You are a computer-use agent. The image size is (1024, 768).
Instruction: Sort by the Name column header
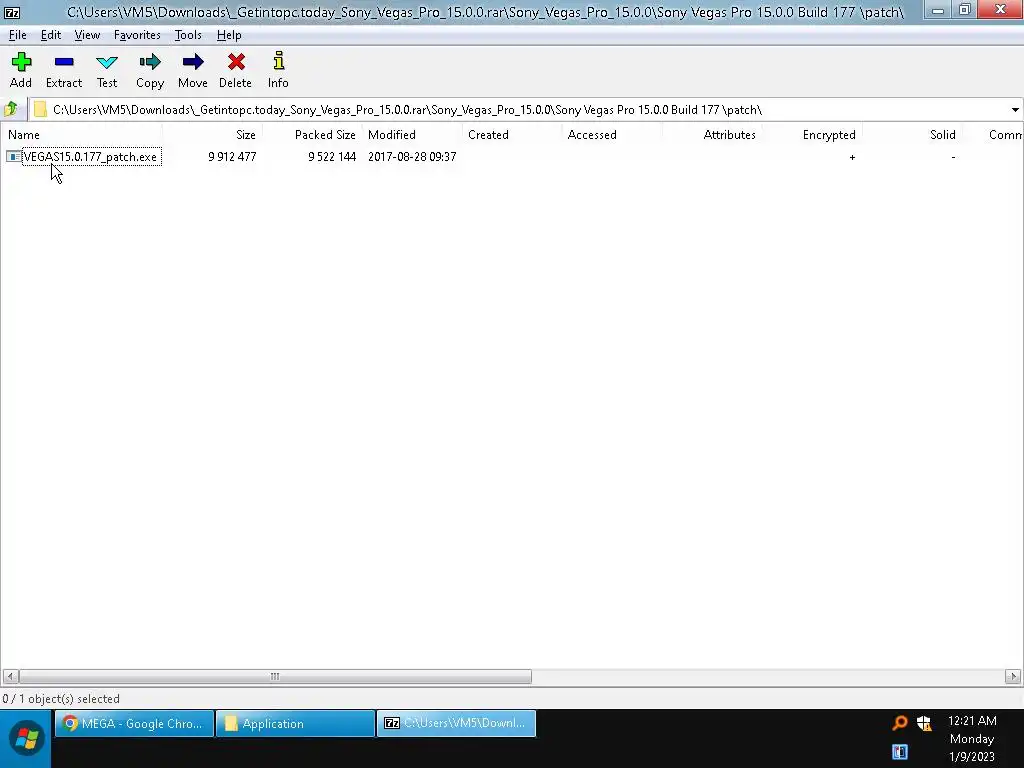82,135
